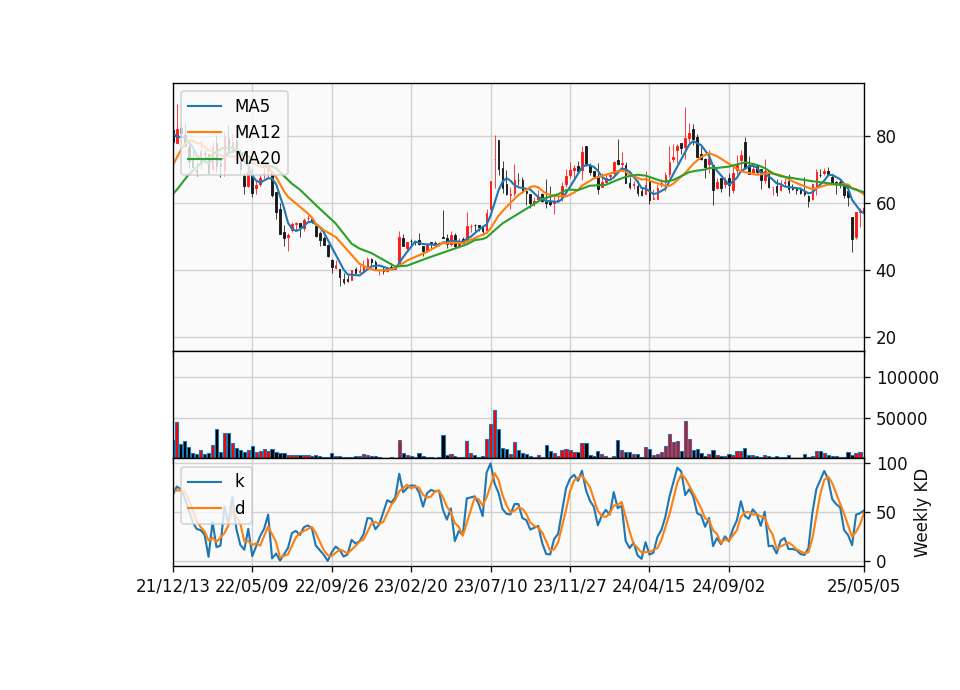Click the 23/07/10 date label
The image size is (960, 690).
point(490,586)
